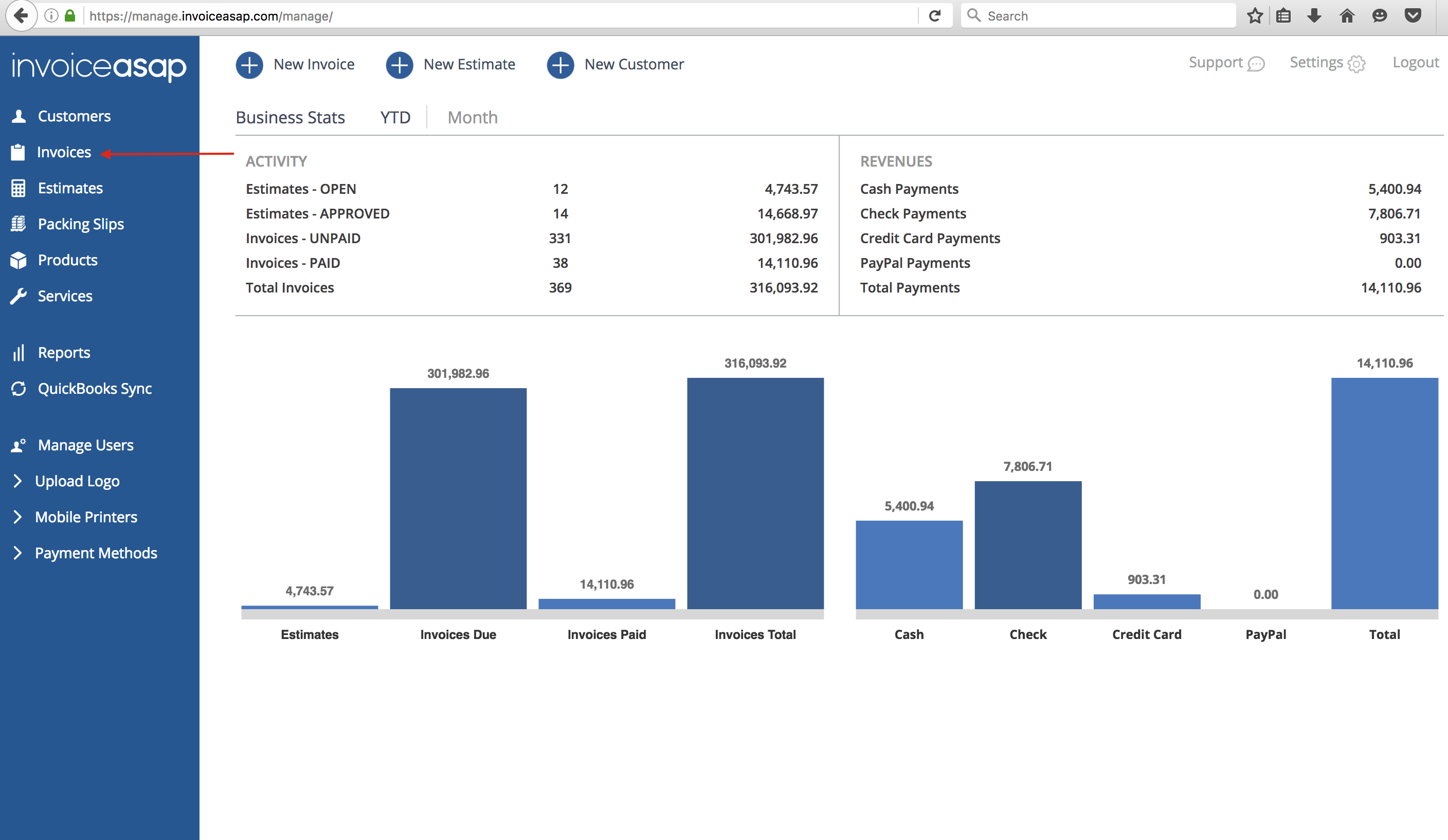Click the QuickBooks Sync circular arrows icon
The image size is (1448, 840).
19,389
